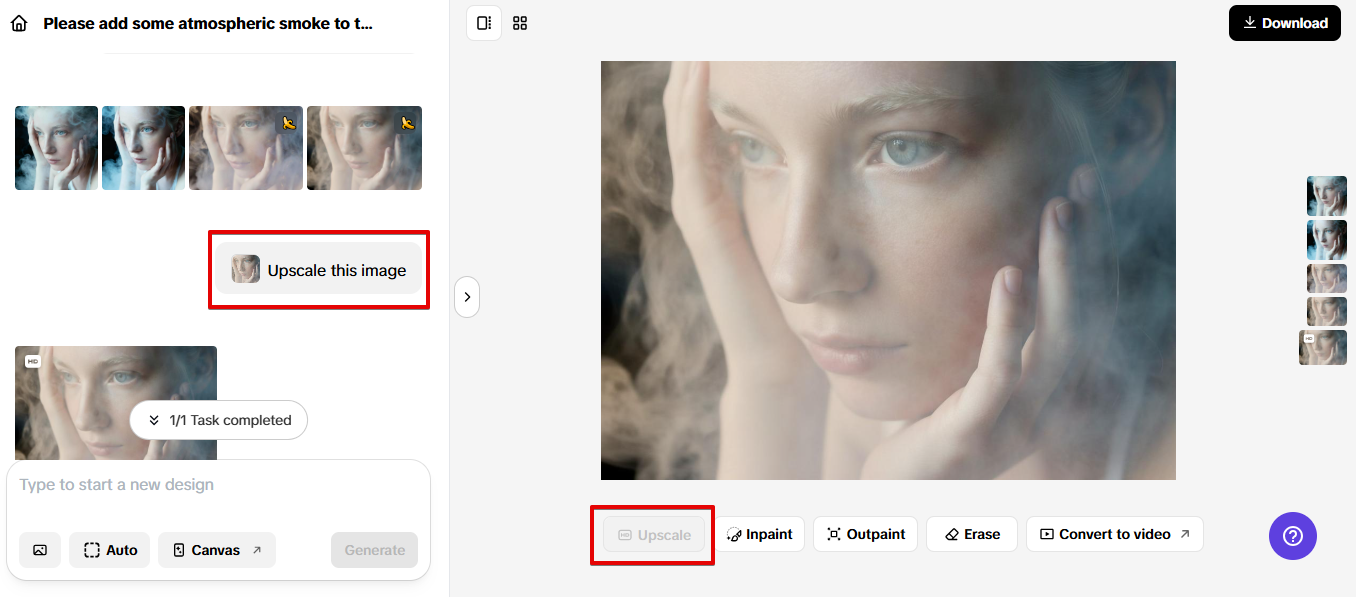1356x597 pixels.
Task: Select the Erase tool
Action: (971, 534)
